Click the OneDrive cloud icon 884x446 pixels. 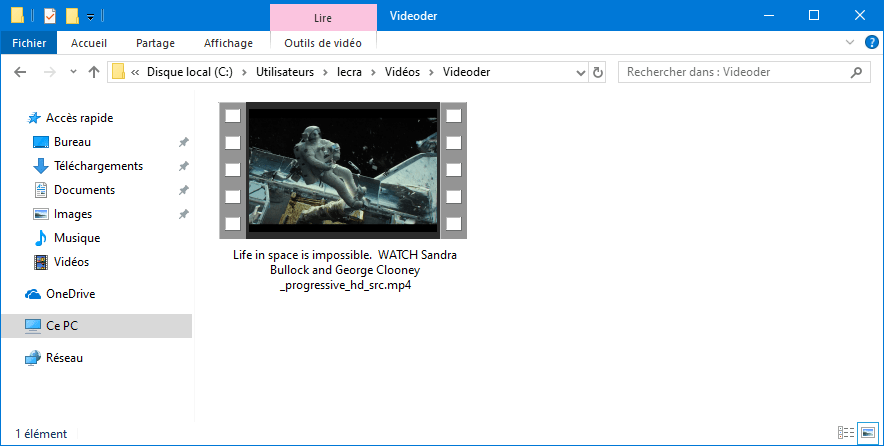point(33,294)
